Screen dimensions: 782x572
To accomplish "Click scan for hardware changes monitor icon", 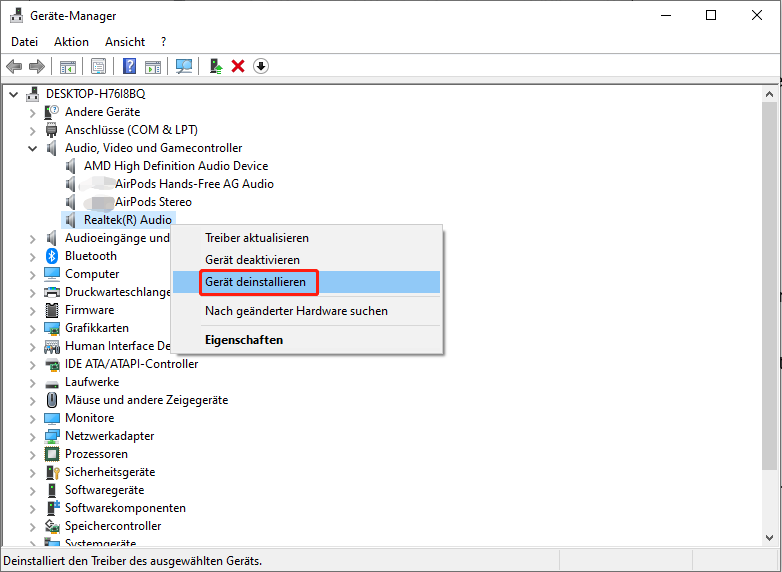I will click(x=184, y=66).
